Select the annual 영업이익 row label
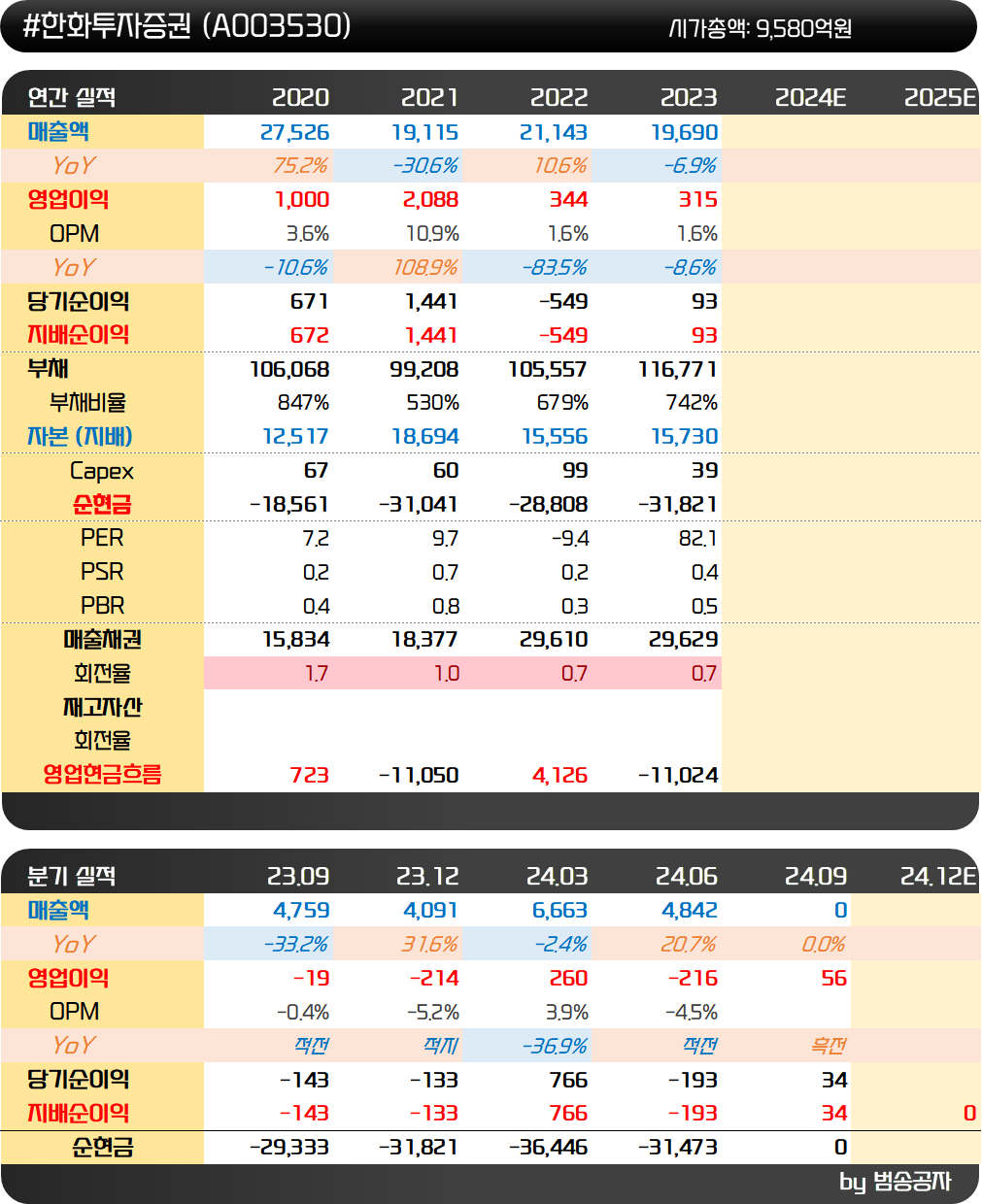The image size is (982, 1204). pos(68,199)
